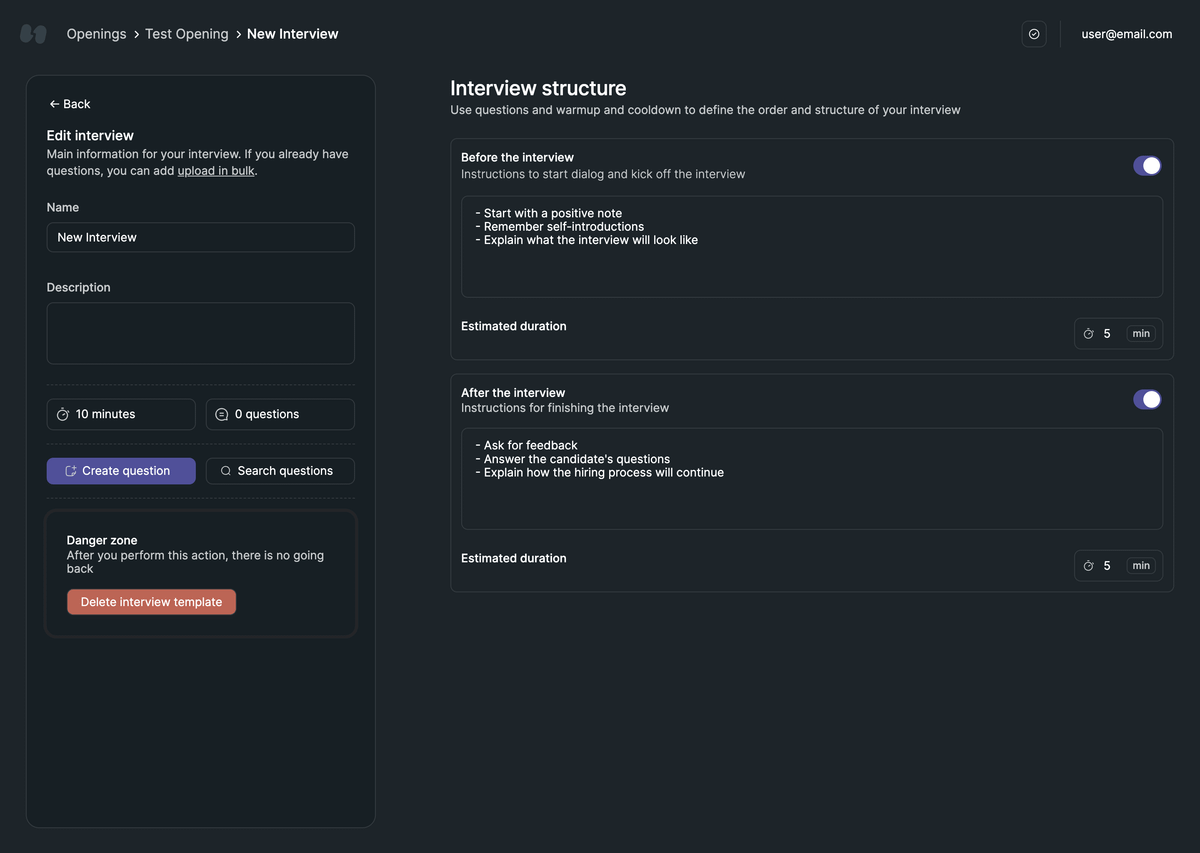Go Back using the arrow link

tap(70, 104)
